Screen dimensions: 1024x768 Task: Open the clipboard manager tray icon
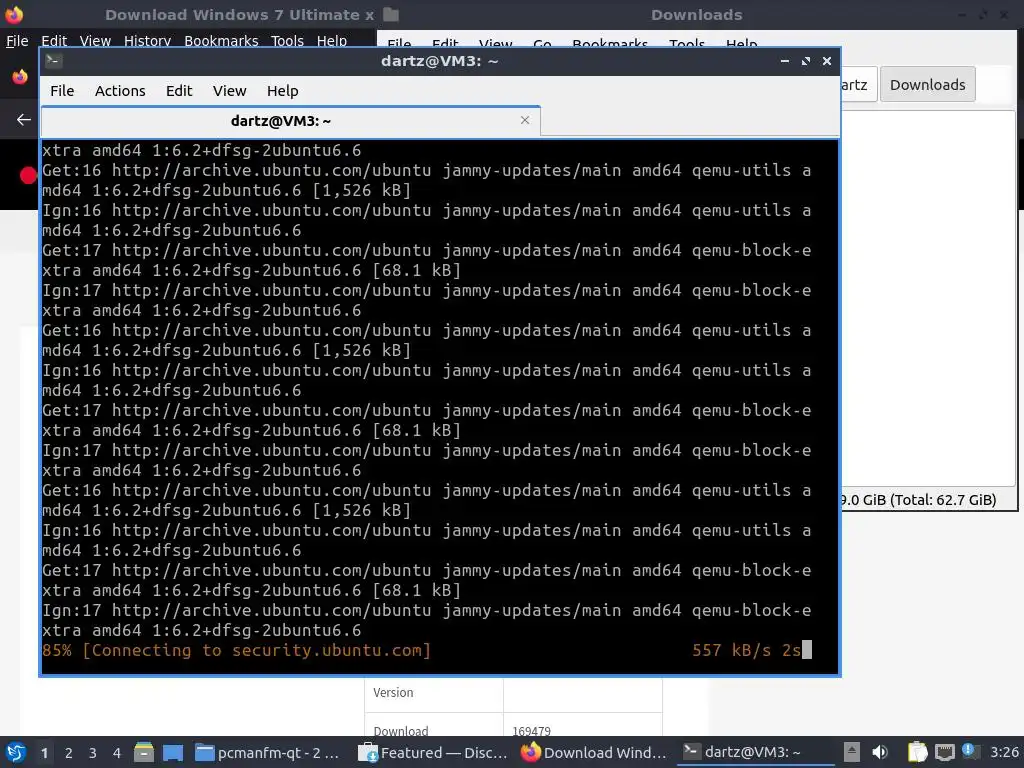[x=918, y=752]
